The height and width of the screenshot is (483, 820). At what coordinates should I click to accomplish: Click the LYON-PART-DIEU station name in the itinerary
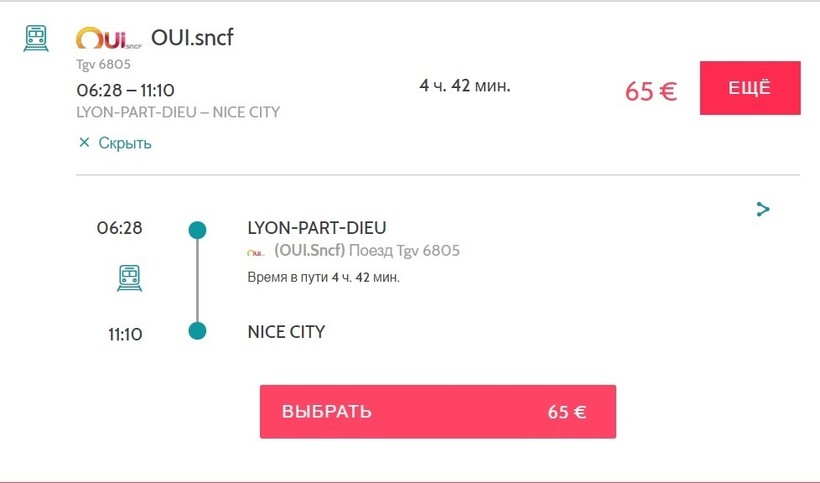[316, 228]
